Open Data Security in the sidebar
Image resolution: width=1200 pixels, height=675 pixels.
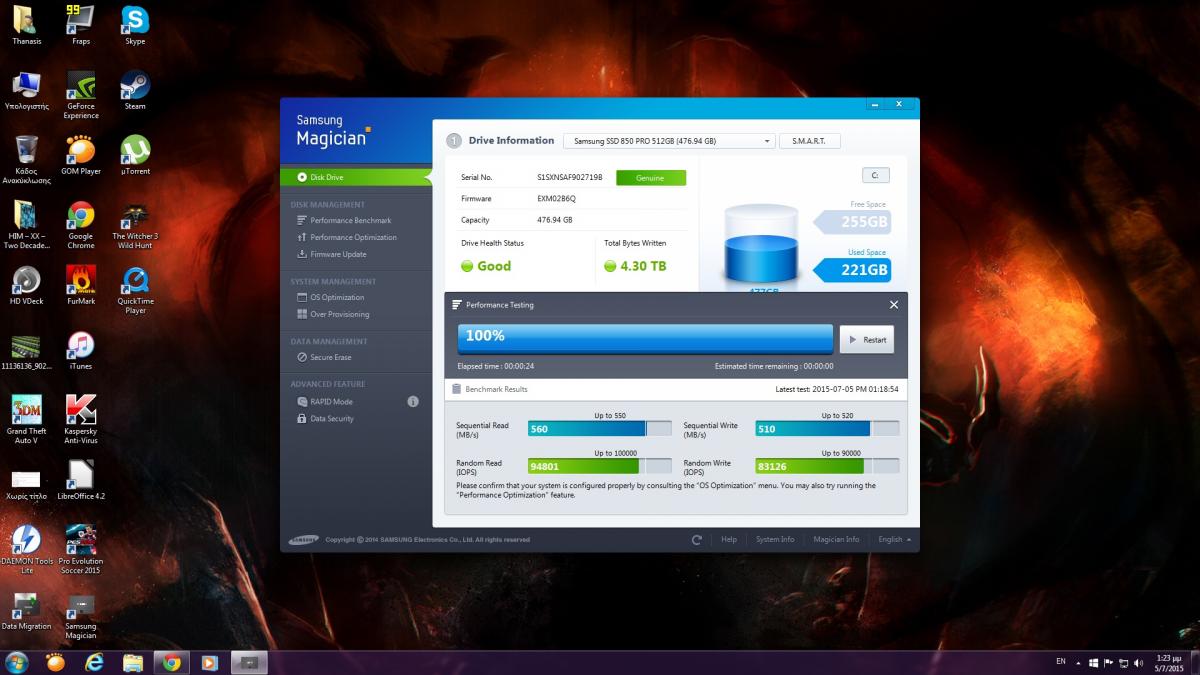coord(325,418)
